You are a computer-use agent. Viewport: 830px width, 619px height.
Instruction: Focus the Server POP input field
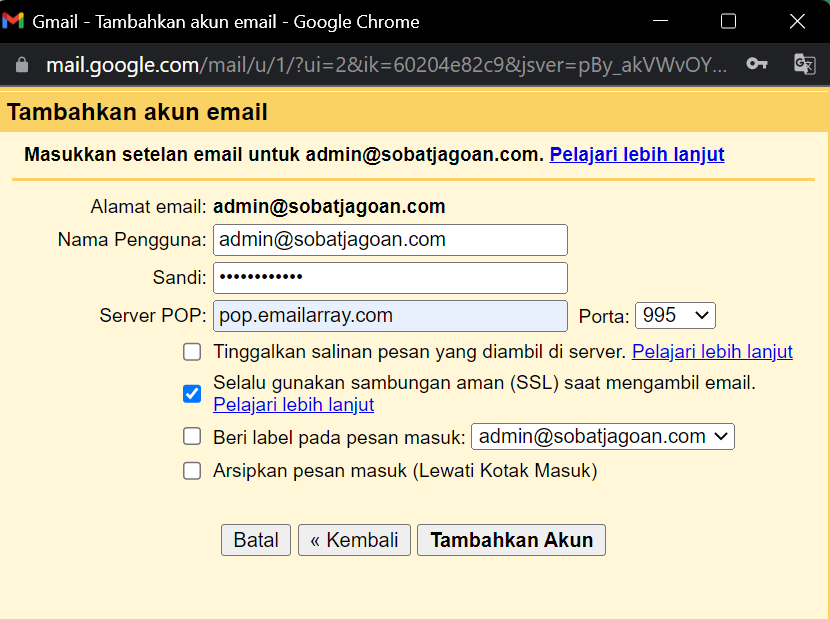pos(390,316)
